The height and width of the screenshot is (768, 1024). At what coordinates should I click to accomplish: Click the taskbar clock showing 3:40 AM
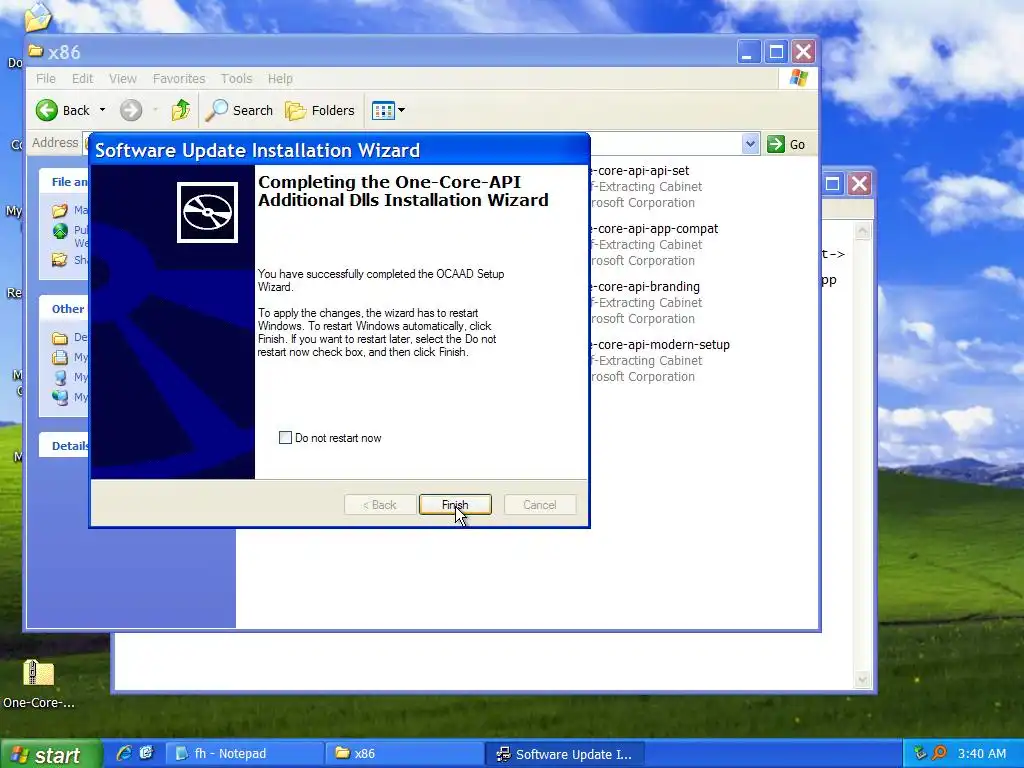982,754
